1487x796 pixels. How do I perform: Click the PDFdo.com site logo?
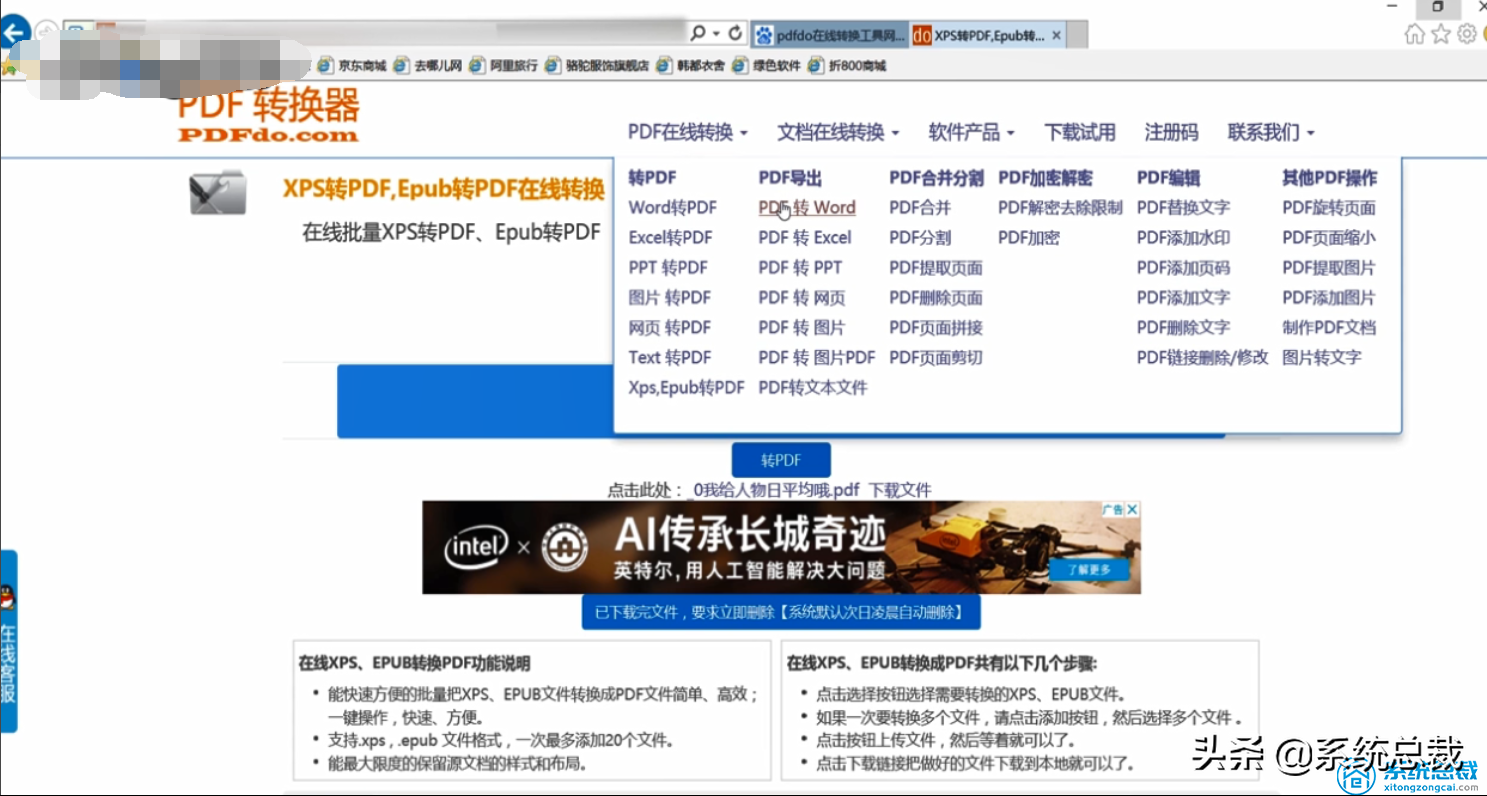pos(268,116)
